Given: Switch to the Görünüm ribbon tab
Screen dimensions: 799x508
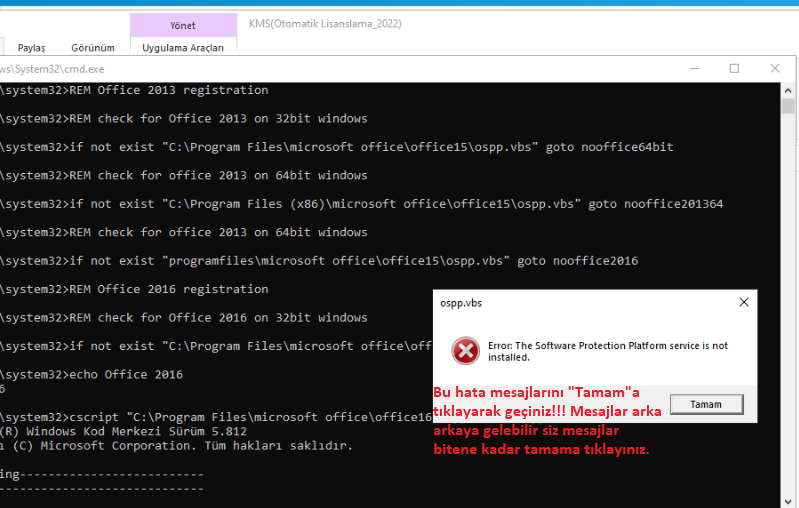Looking at the screenshot, I should click(x=92, y=47).
